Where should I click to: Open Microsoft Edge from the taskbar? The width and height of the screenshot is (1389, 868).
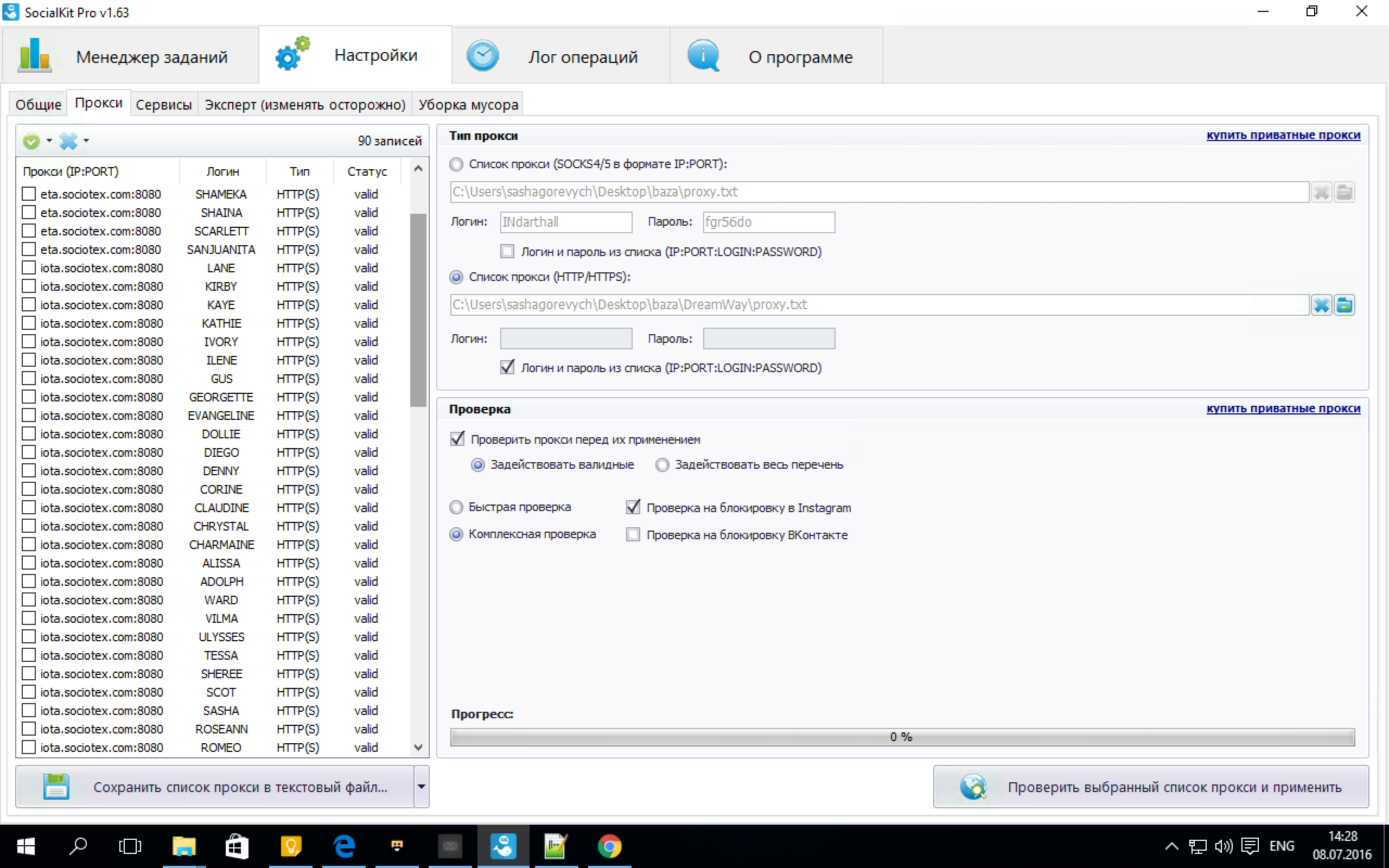[x=344, y=846]
